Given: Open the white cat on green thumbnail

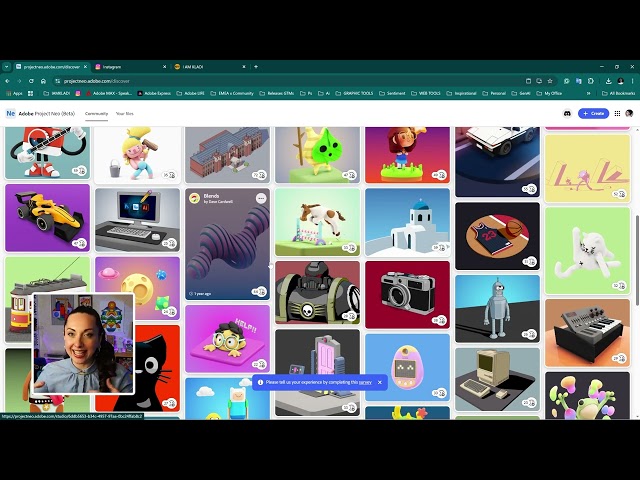Looking at the screenshot, I should pyautogui.click(x=587, y=251).
